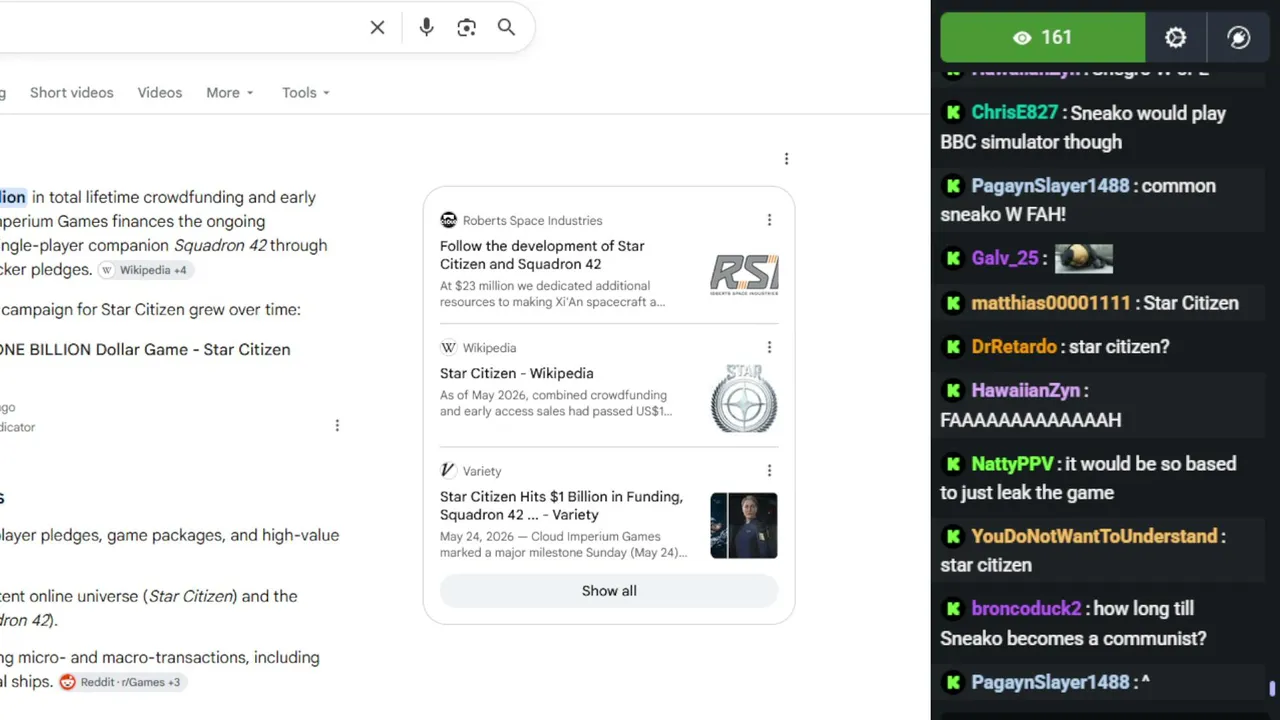Click the Star Citizen emblem thumbnail

coord(744,398)
